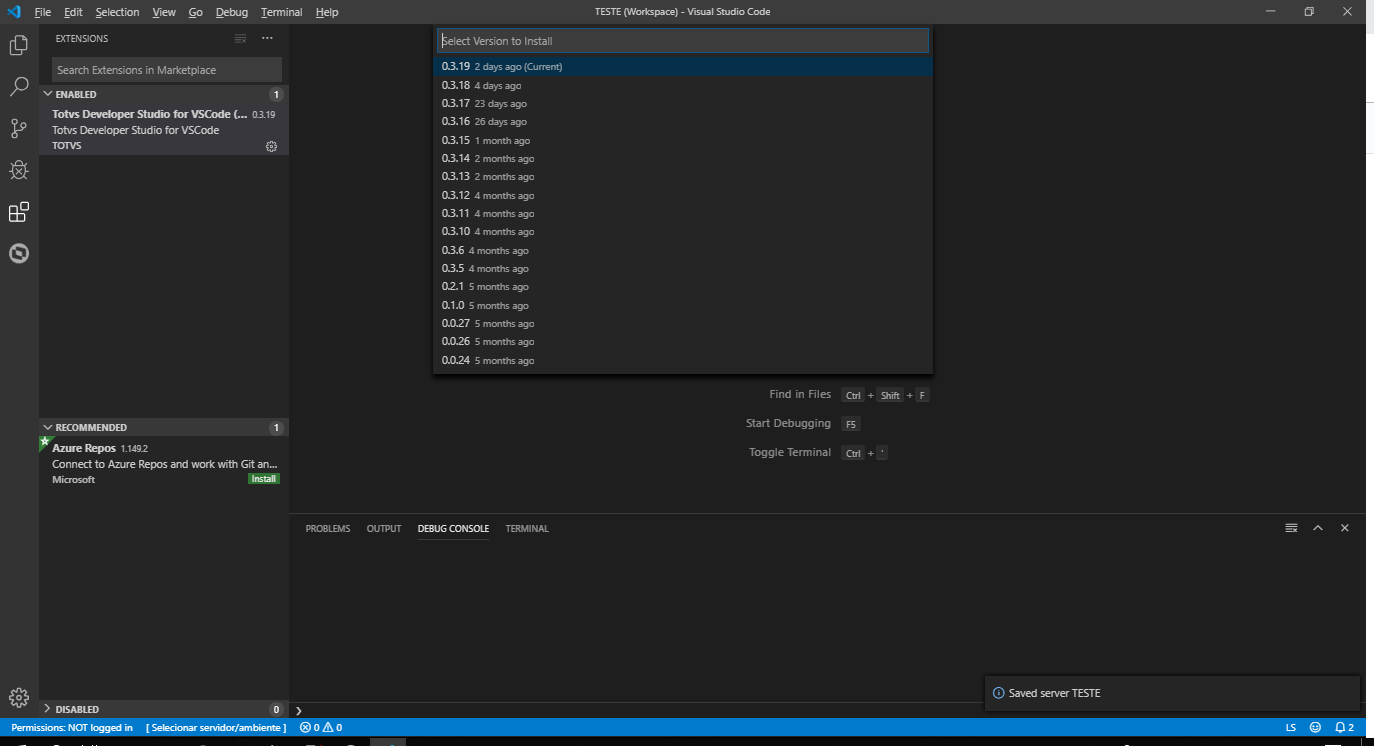Viewport: 1374px width, 746px height.
Task: Click the VS Code logo in title bar
Action: point(14,12)
